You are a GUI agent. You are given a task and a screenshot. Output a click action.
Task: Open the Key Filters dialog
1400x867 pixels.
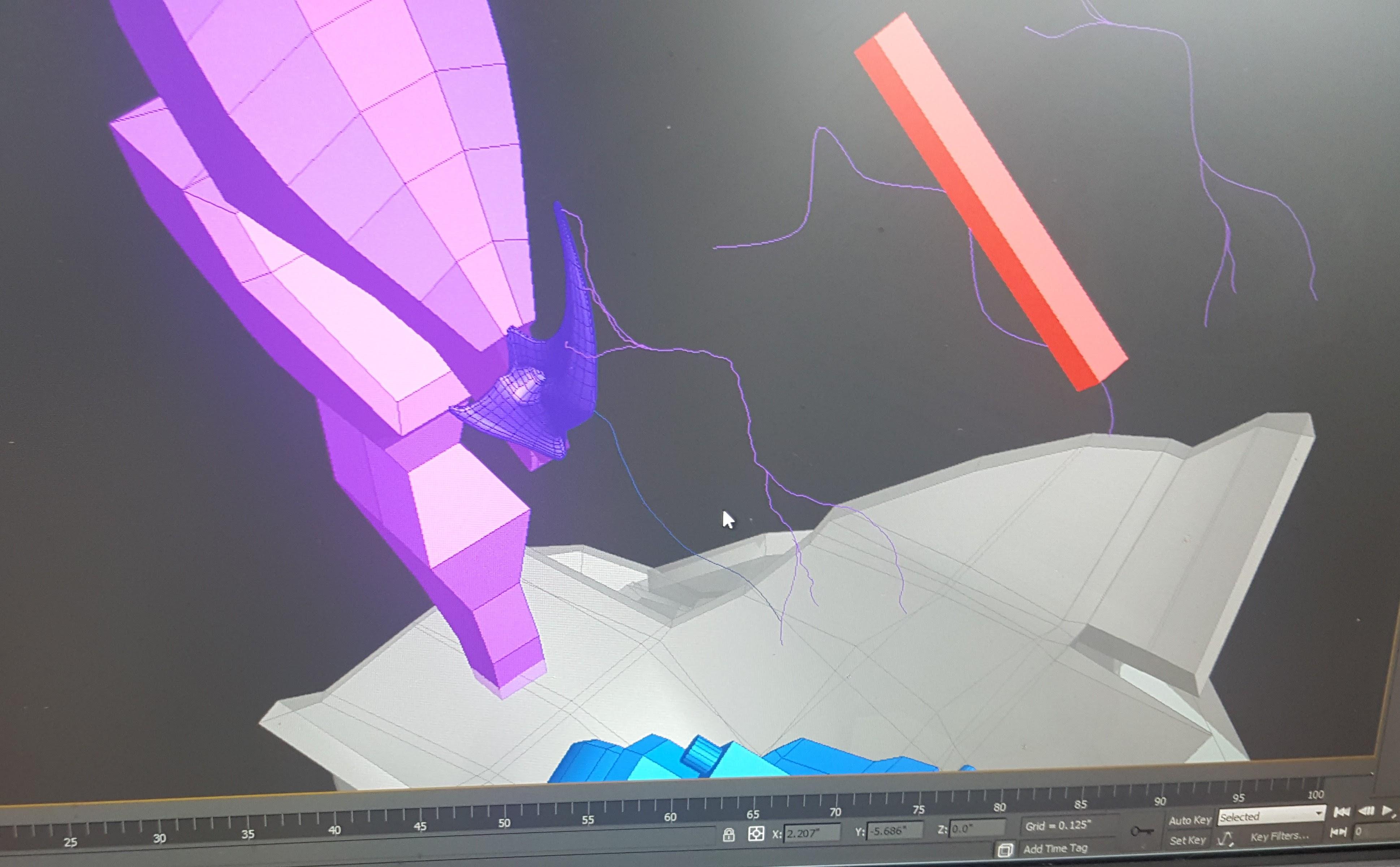coord(1279,837)
